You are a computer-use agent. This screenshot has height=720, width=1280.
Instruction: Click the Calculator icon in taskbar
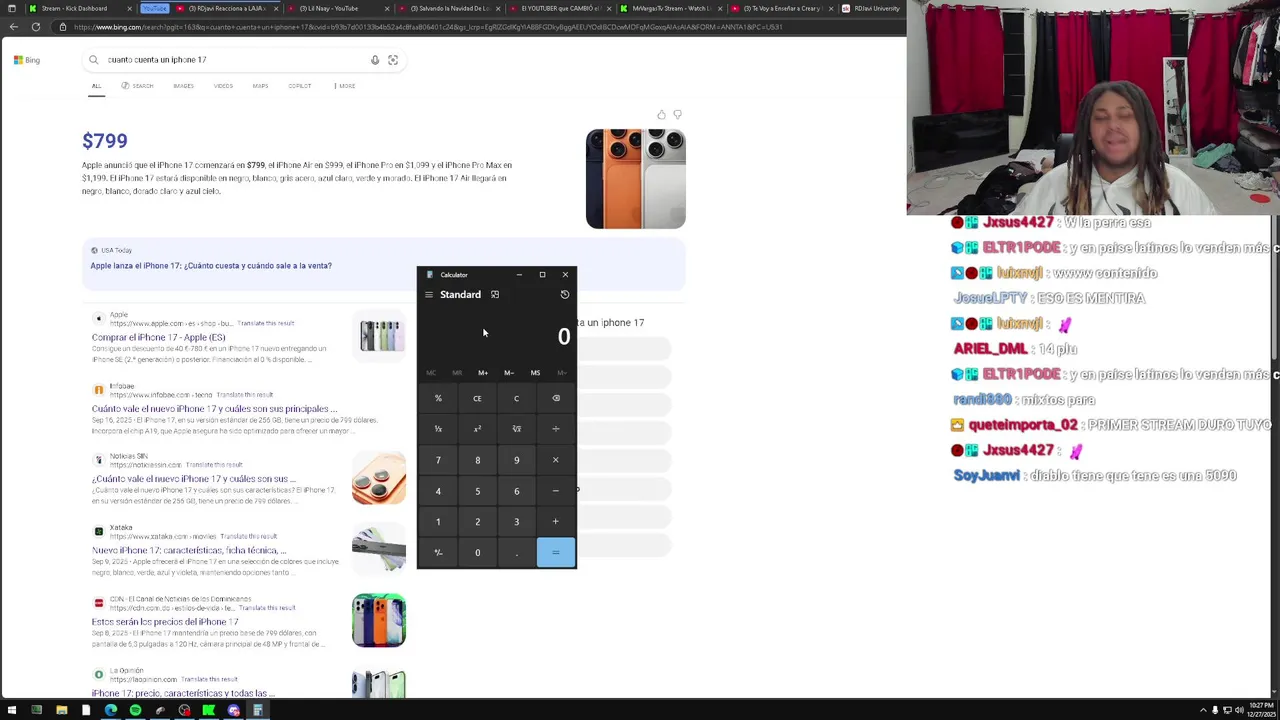pos(257,711)
